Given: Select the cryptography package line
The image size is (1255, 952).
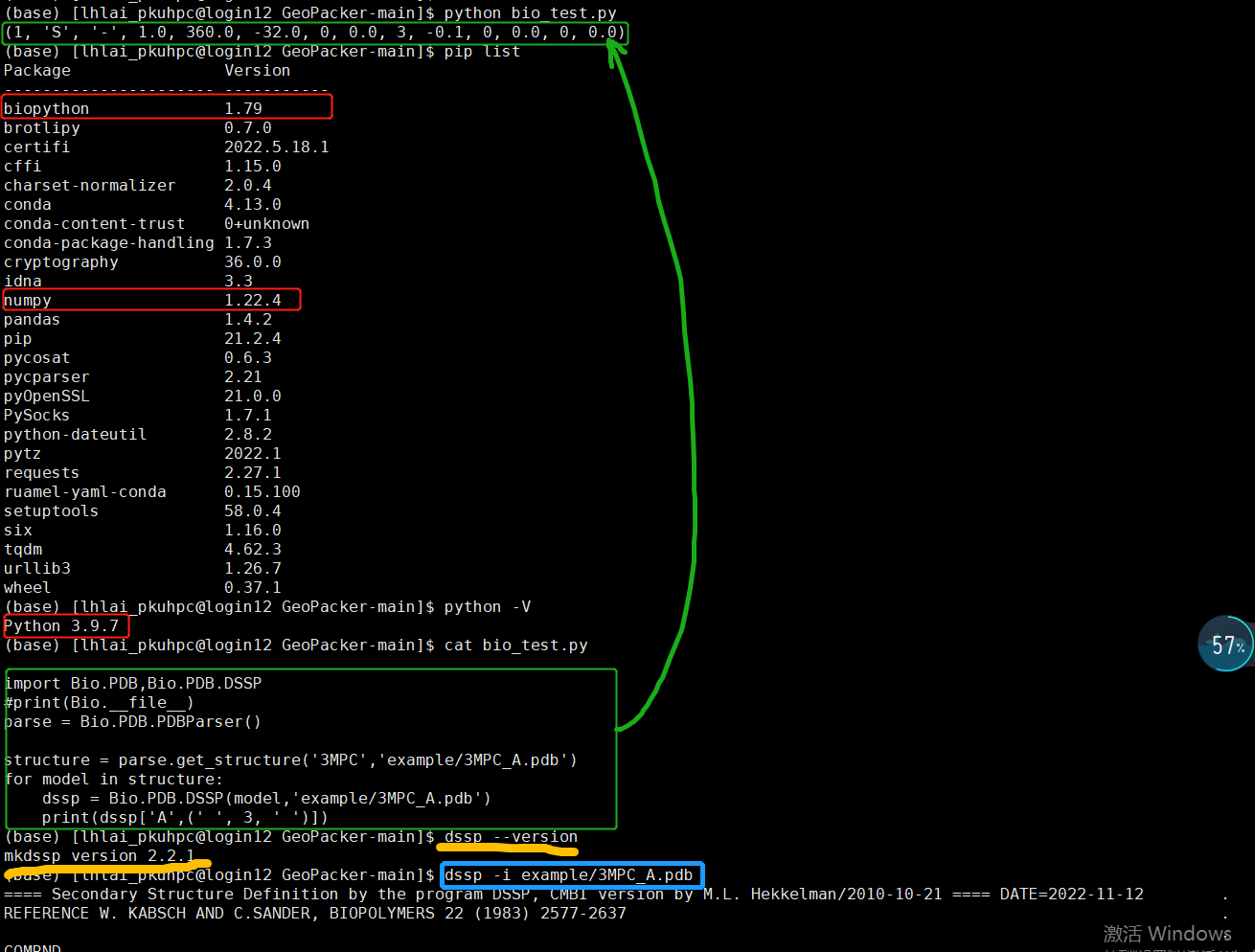Looking at the screenshot, I should click(x=60, y=261).
